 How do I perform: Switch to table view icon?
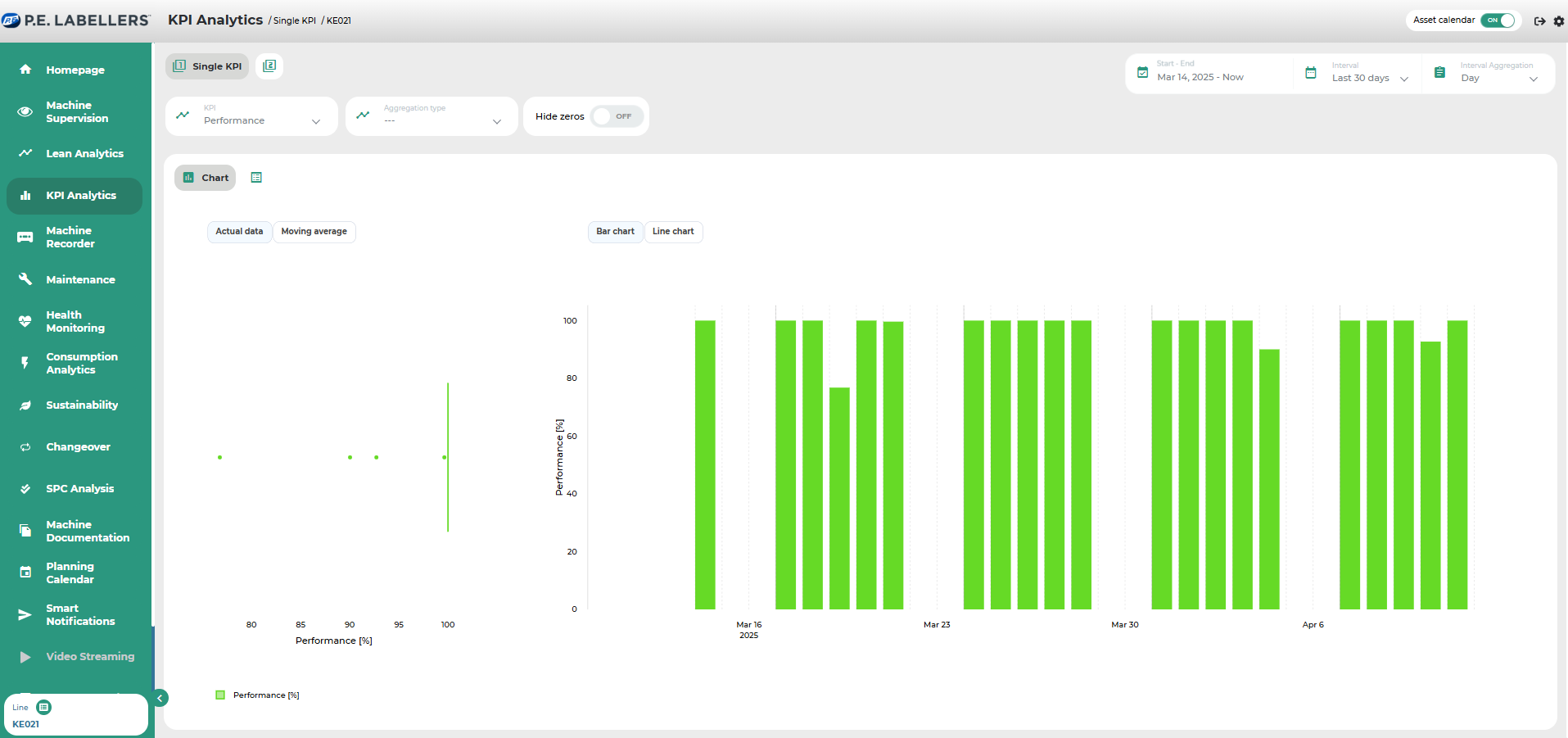coord(256,178)
